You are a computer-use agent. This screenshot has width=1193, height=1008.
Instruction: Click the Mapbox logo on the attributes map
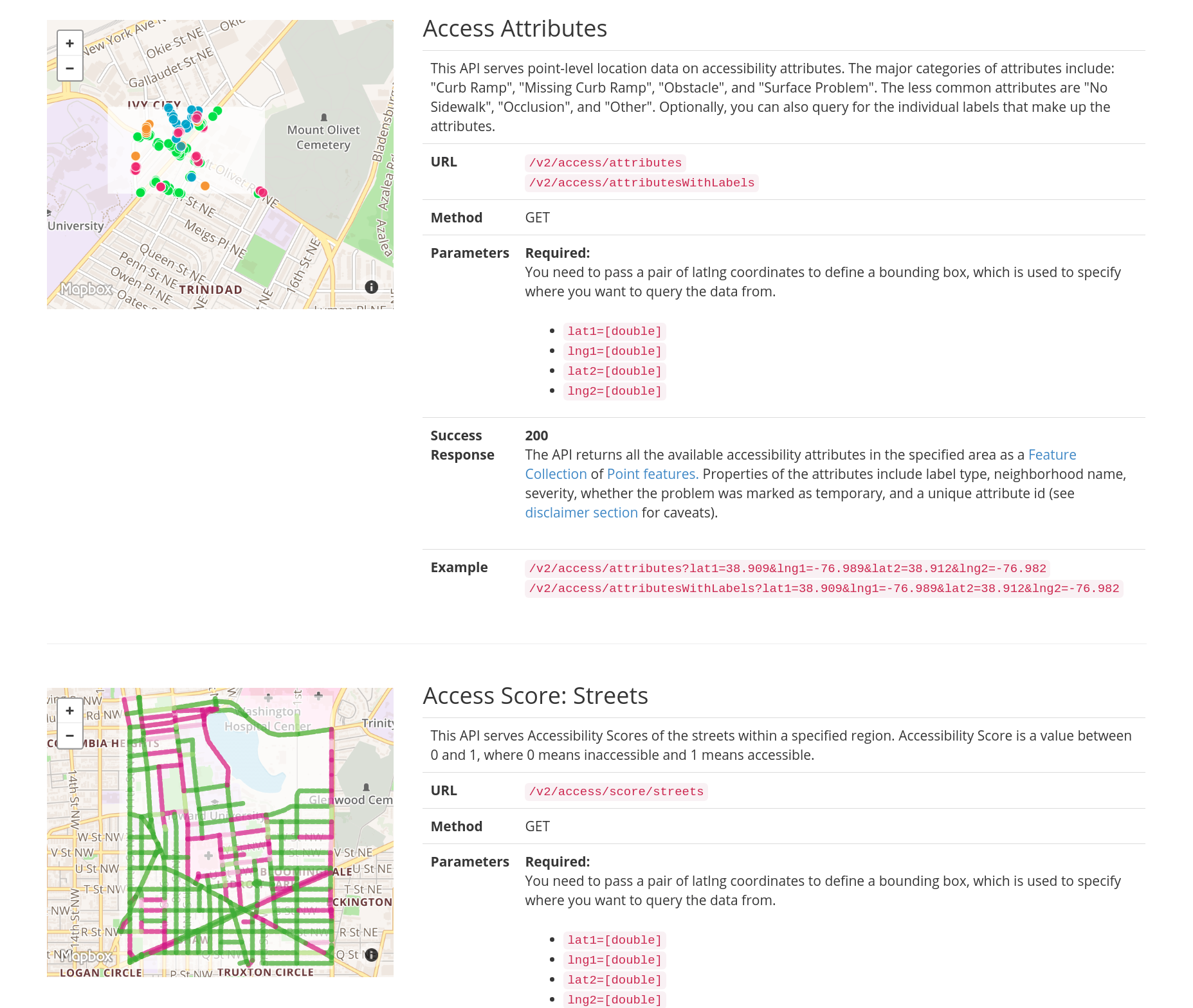tap(87, 289)
